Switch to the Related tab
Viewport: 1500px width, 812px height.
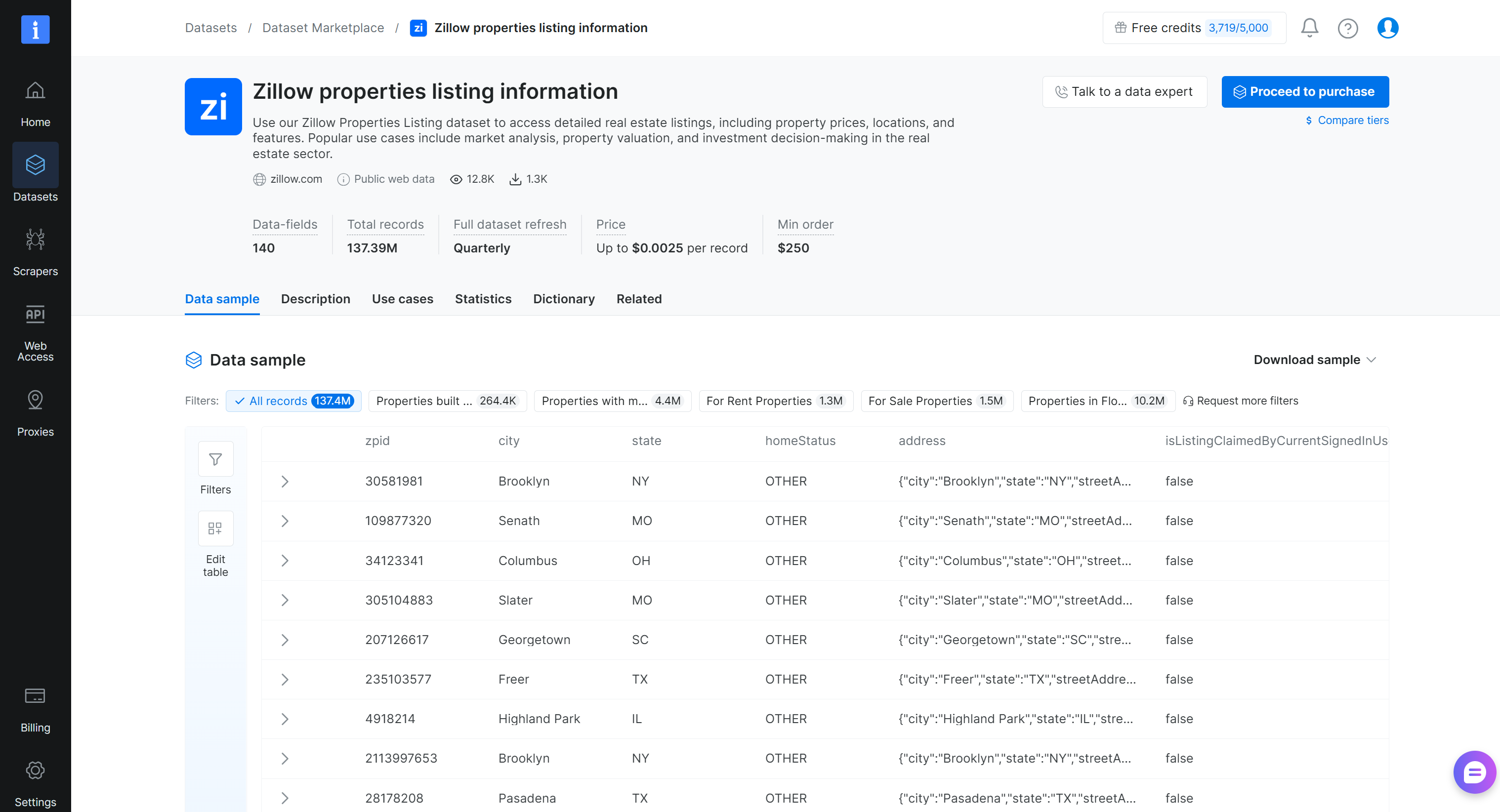click(x=639, y=299)
